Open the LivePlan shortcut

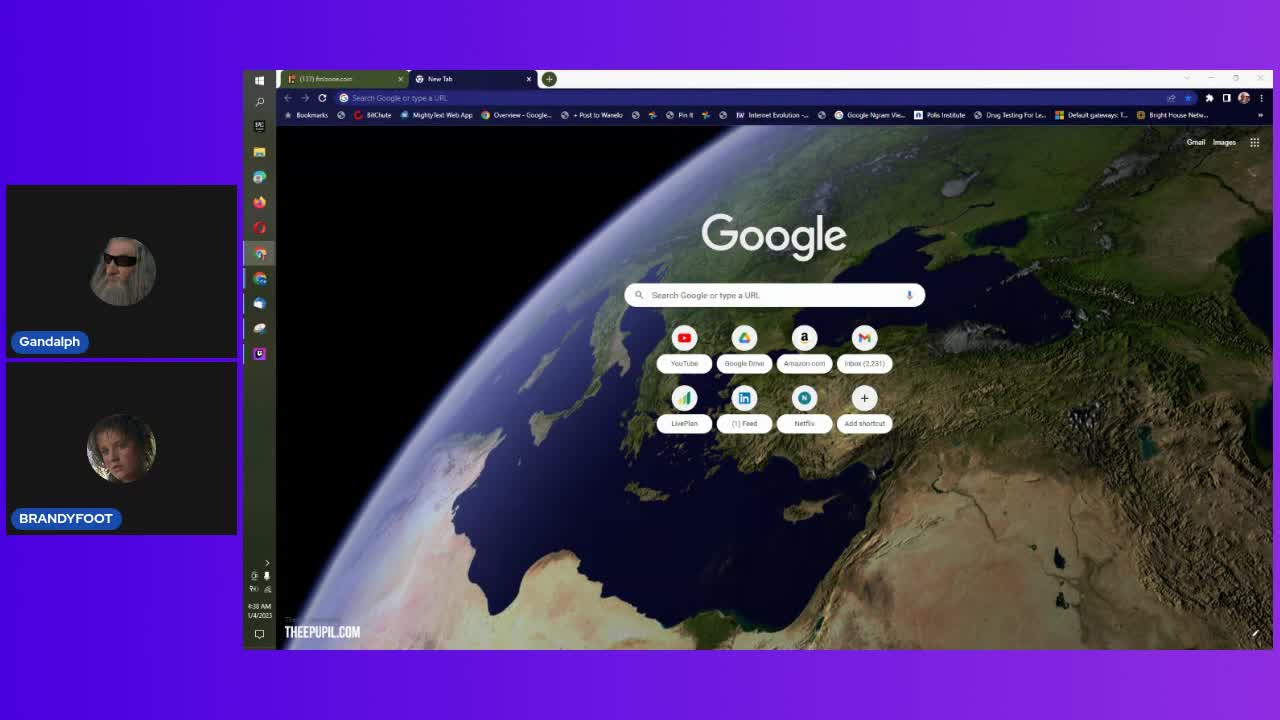pos(684,408)
